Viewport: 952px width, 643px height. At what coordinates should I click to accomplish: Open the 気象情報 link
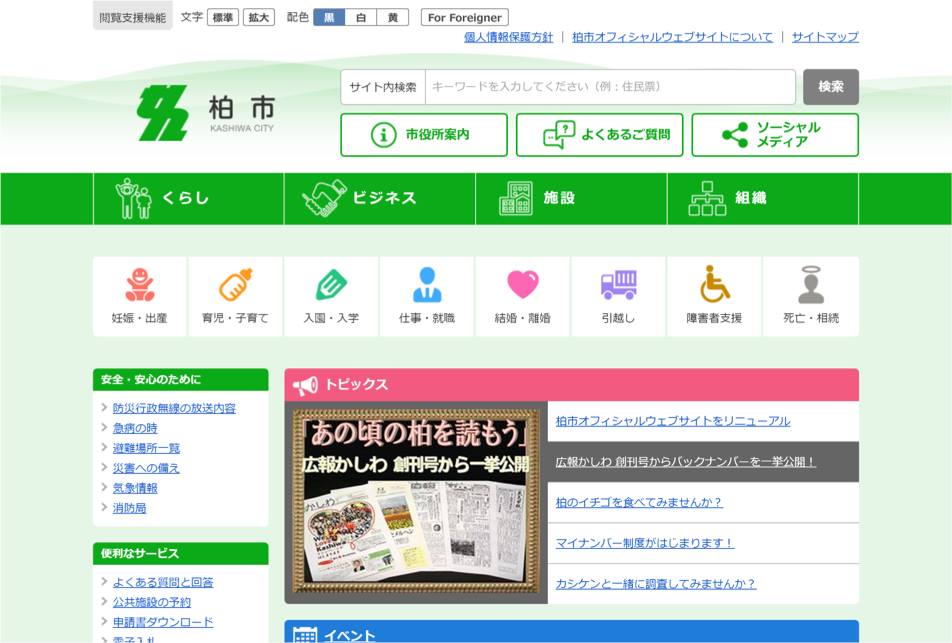coord(135,488)
